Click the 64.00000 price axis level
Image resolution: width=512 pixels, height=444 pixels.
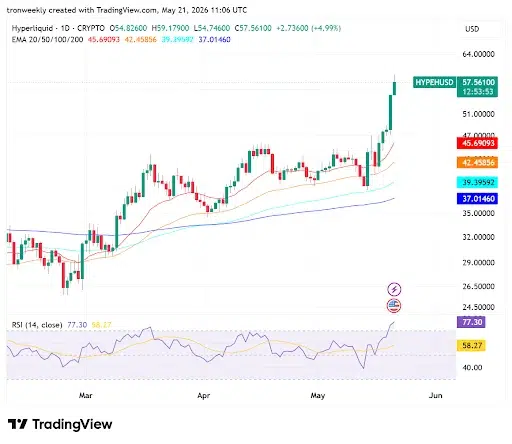478,54
